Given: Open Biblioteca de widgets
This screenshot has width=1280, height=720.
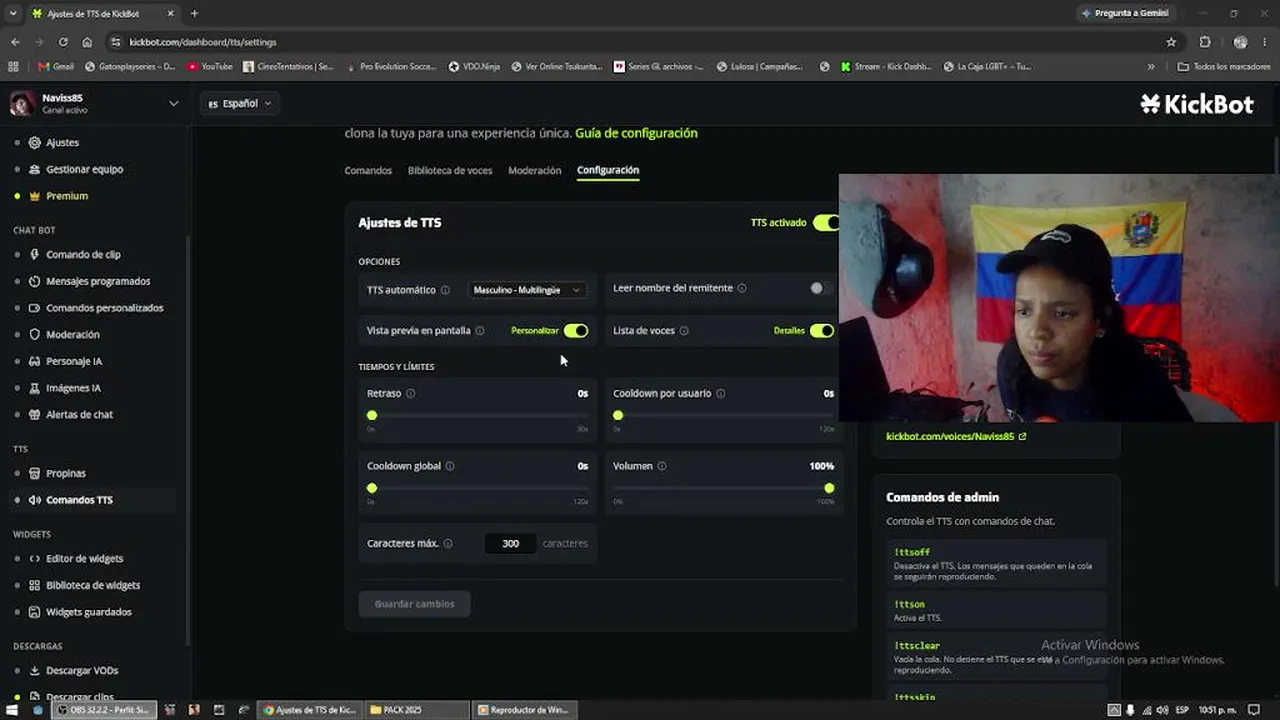Looking at the screenshot, I should click(92, 586).
